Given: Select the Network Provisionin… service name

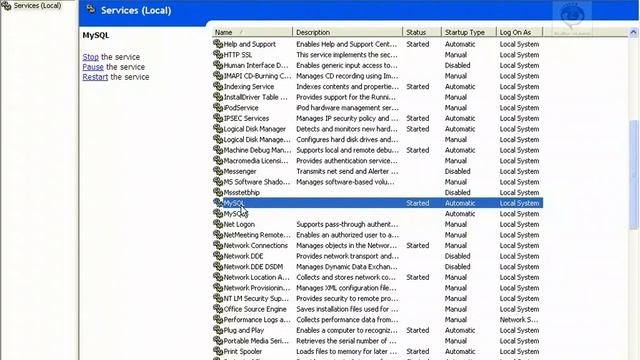Looking at the screenshot, I should pos(257,288).
